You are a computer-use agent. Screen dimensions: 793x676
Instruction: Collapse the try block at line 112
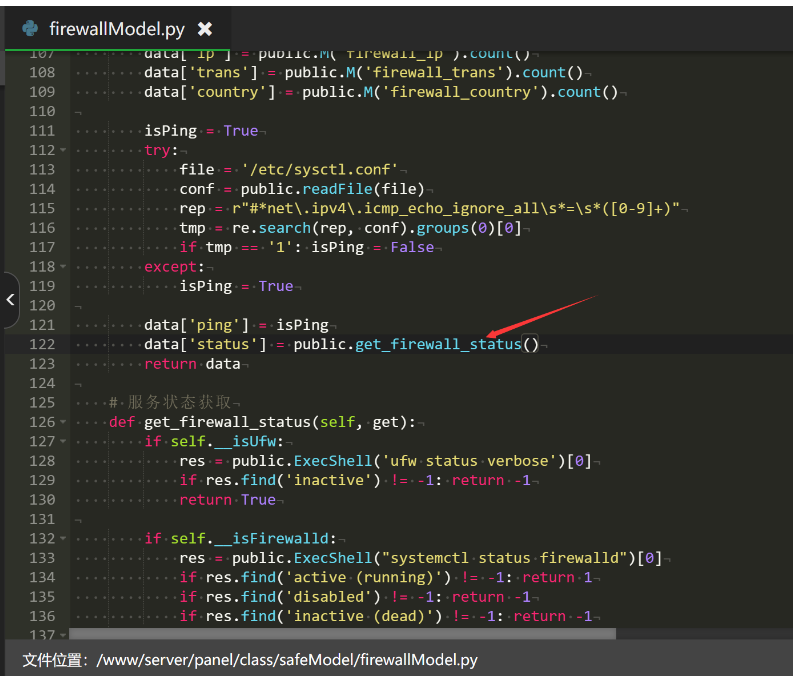coord(63,150)
